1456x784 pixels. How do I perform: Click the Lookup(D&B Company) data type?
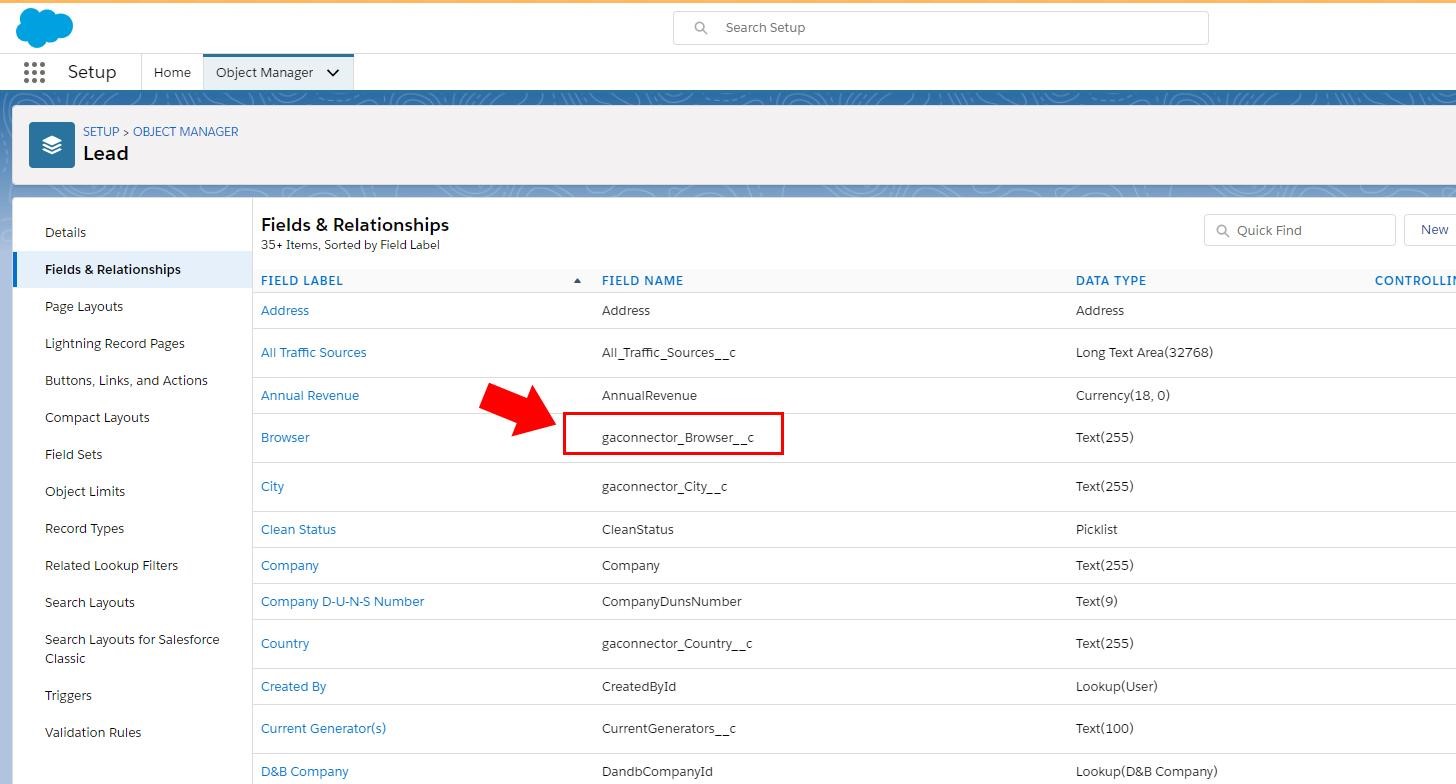[1147, 772]
